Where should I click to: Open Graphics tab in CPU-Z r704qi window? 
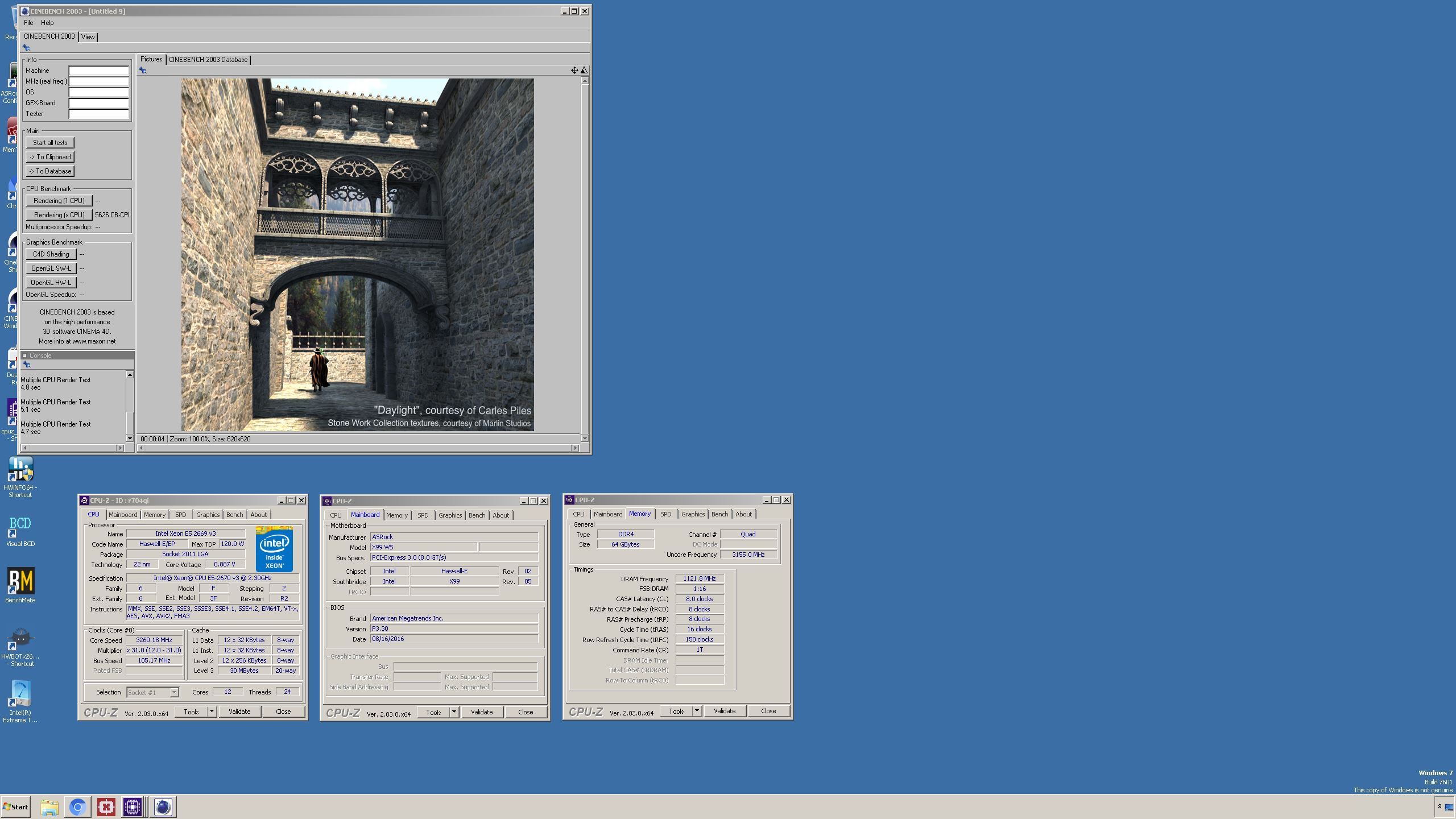[208, 515]
